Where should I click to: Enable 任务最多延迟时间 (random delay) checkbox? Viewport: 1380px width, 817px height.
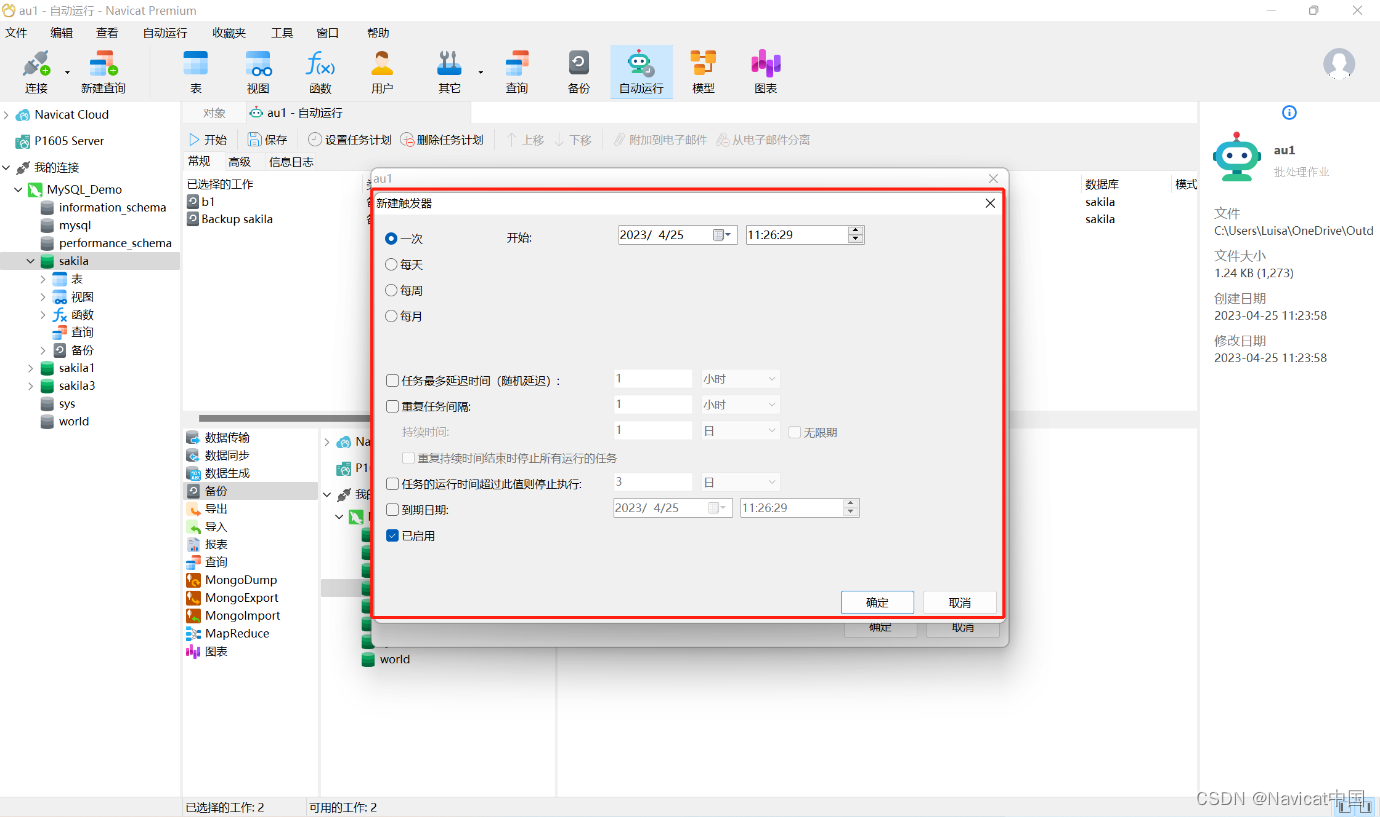click(393, 381)
